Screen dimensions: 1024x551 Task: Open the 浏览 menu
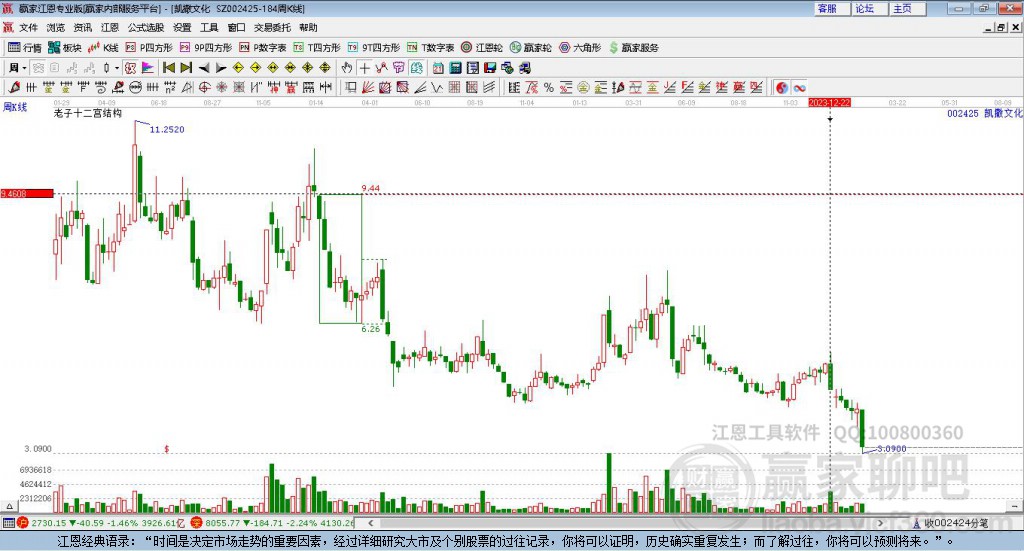(56, 27)
